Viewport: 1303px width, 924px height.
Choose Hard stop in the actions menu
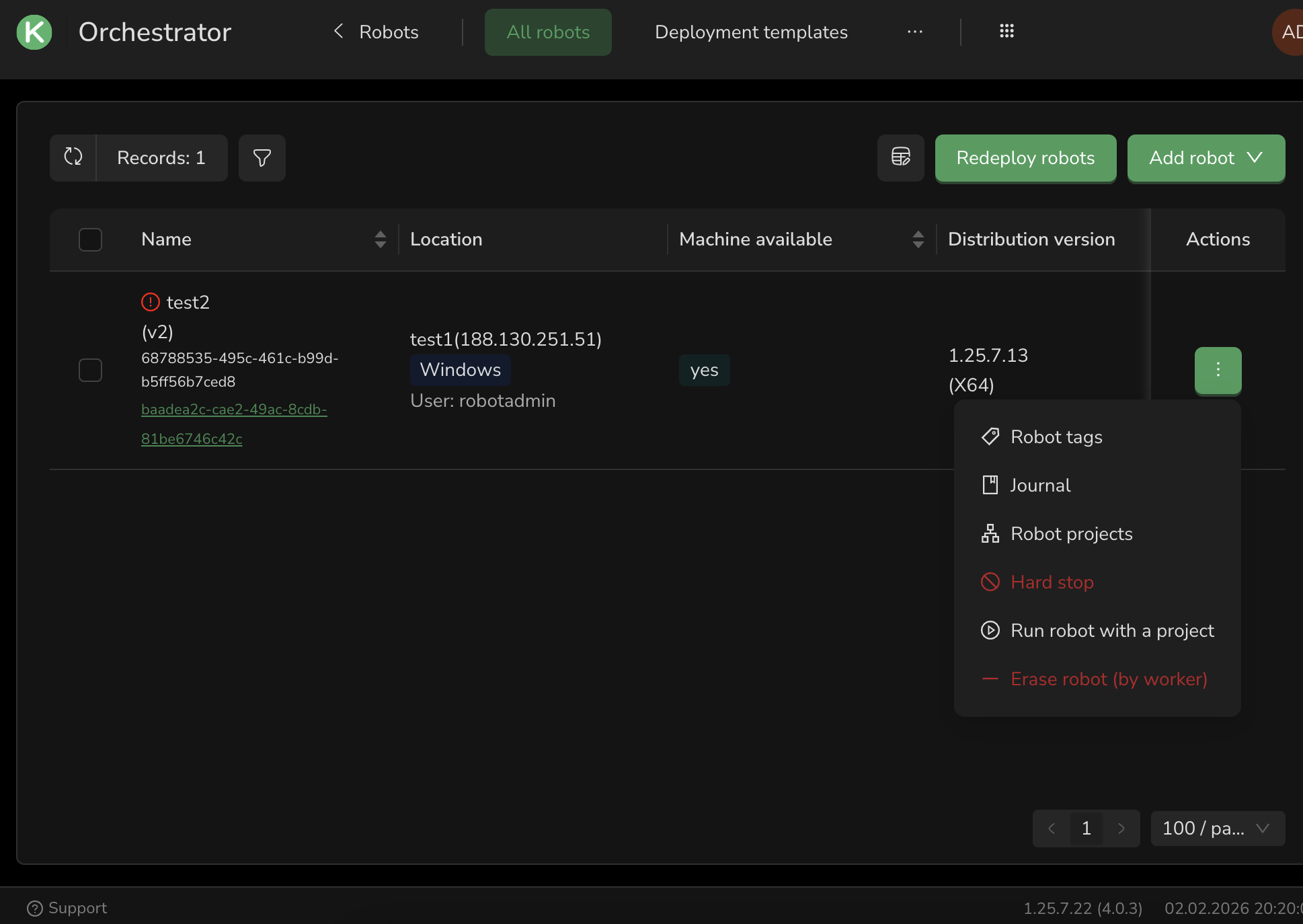tap(1052, 582)
